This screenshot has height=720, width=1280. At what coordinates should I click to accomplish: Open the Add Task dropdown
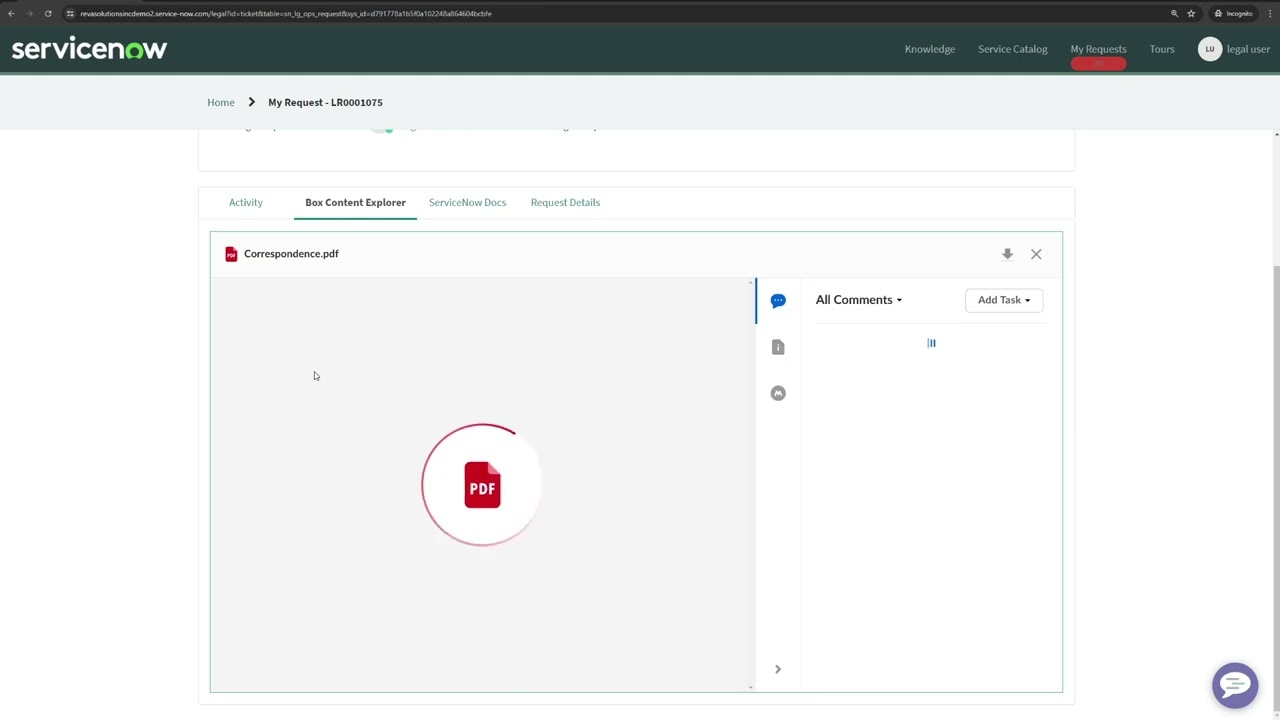click(1004, 300)
